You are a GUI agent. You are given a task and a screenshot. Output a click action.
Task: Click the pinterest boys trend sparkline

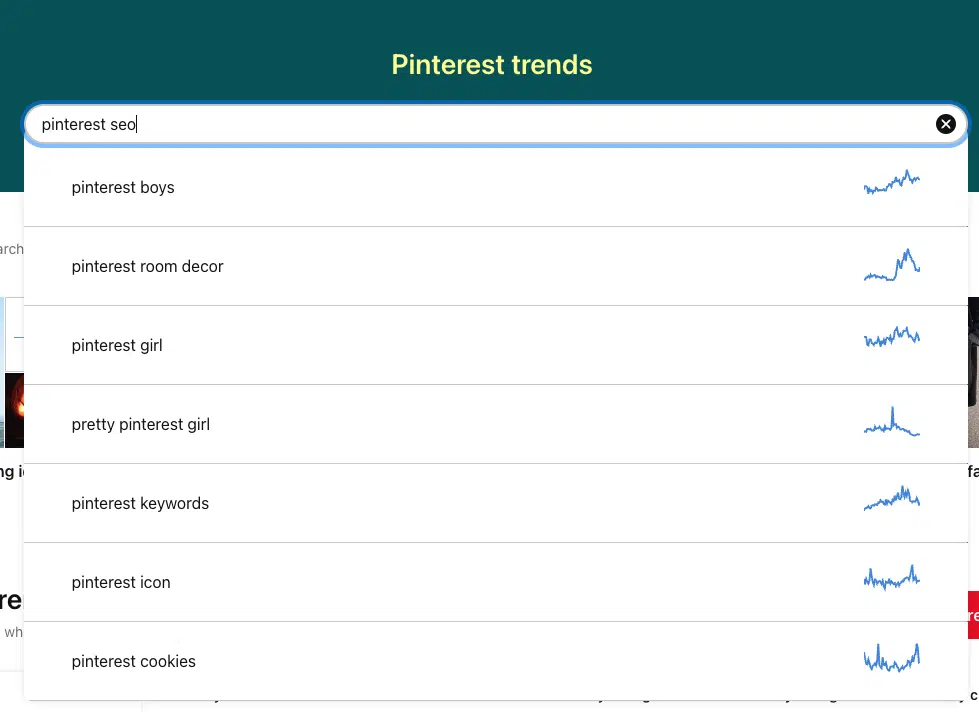tap(892, 182)
